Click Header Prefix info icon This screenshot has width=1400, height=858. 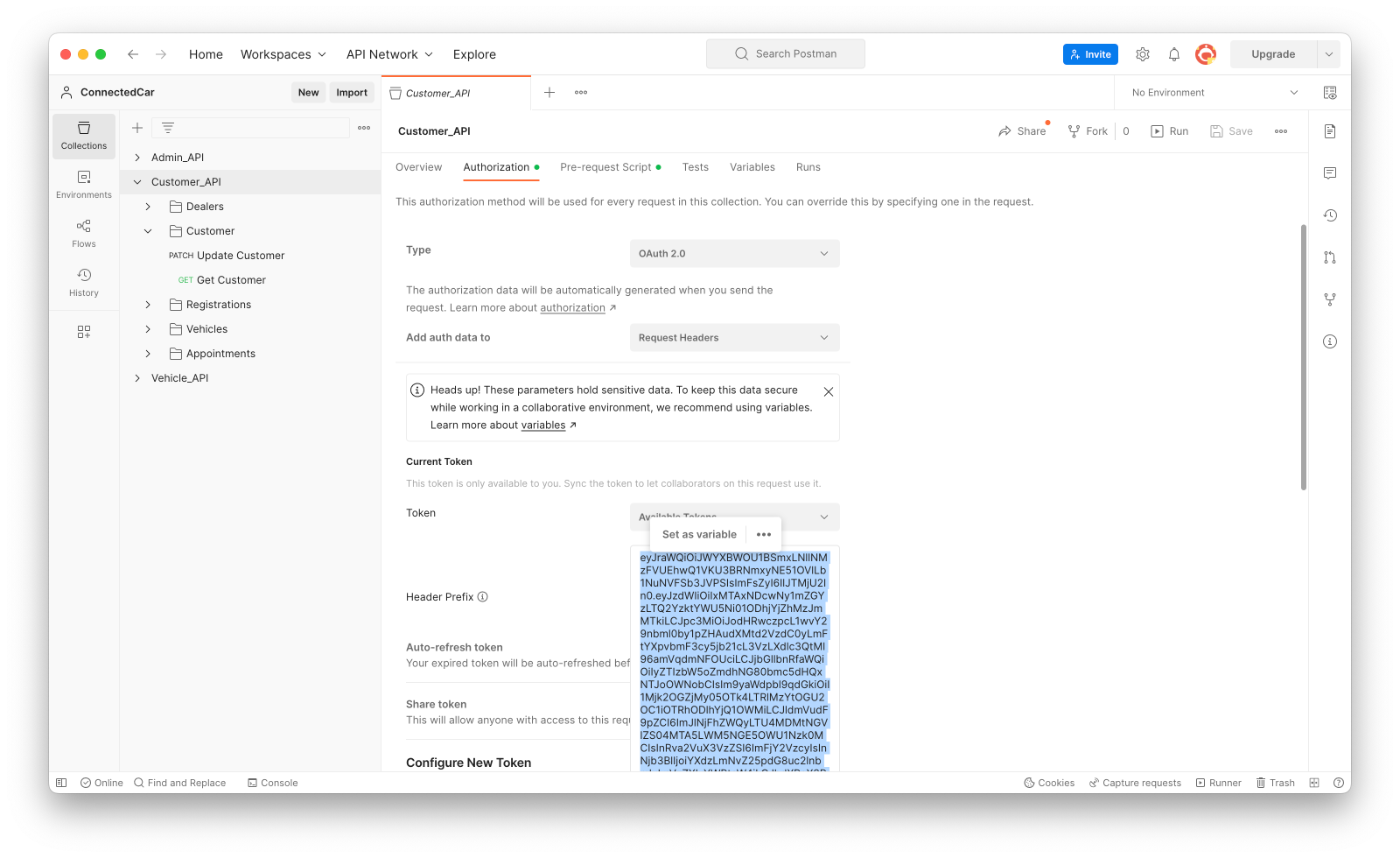tap(482, 597)
